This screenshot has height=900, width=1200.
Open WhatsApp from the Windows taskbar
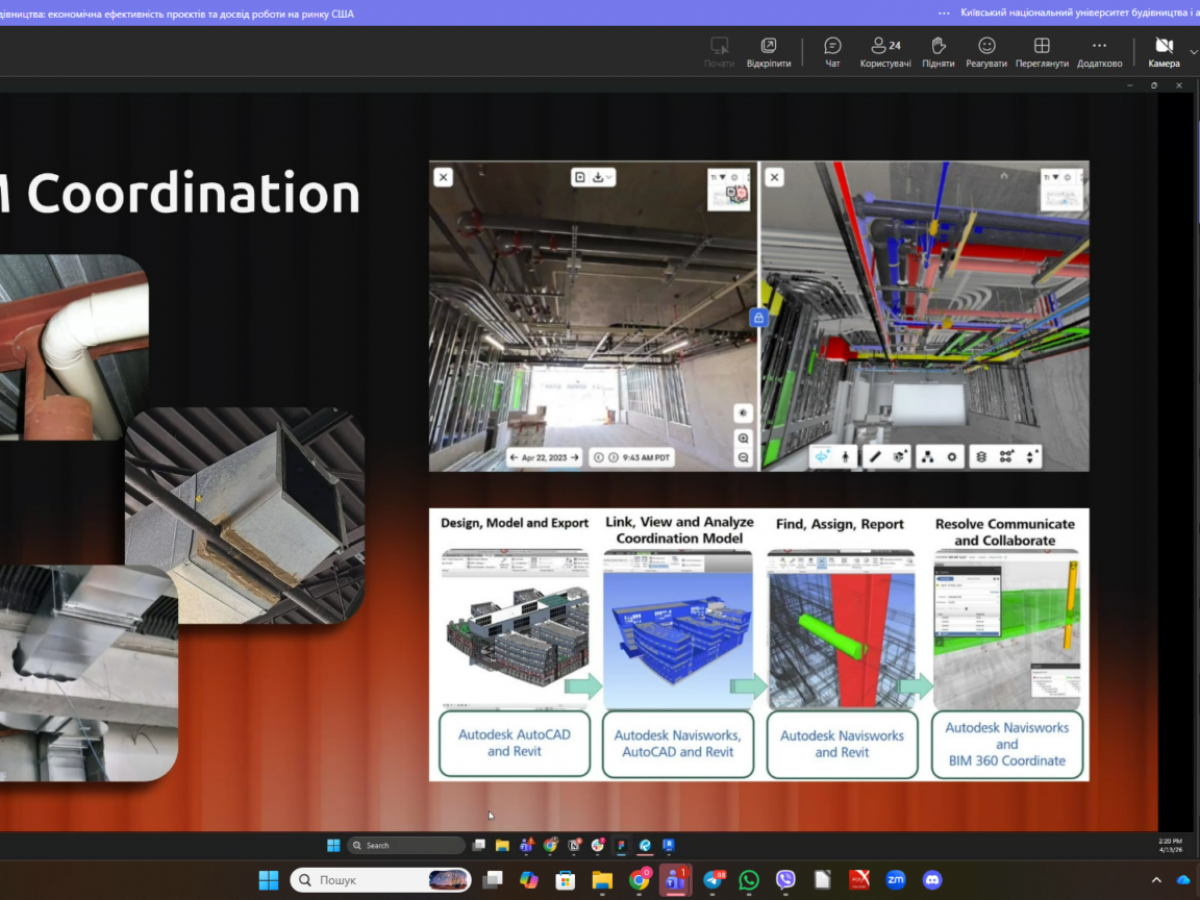point(749,880)
